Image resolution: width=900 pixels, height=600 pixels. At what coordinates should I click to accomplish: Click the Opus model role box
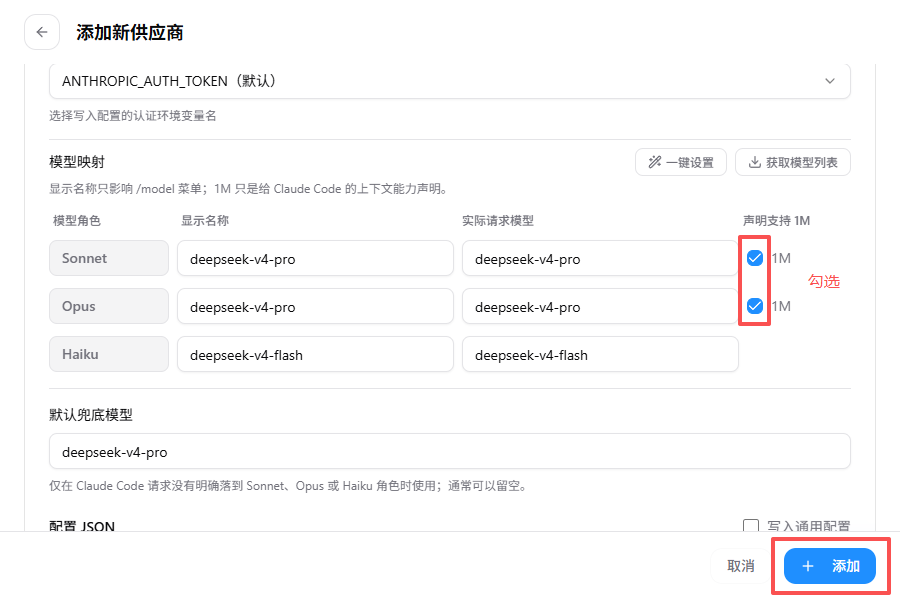tap(109, 306)
